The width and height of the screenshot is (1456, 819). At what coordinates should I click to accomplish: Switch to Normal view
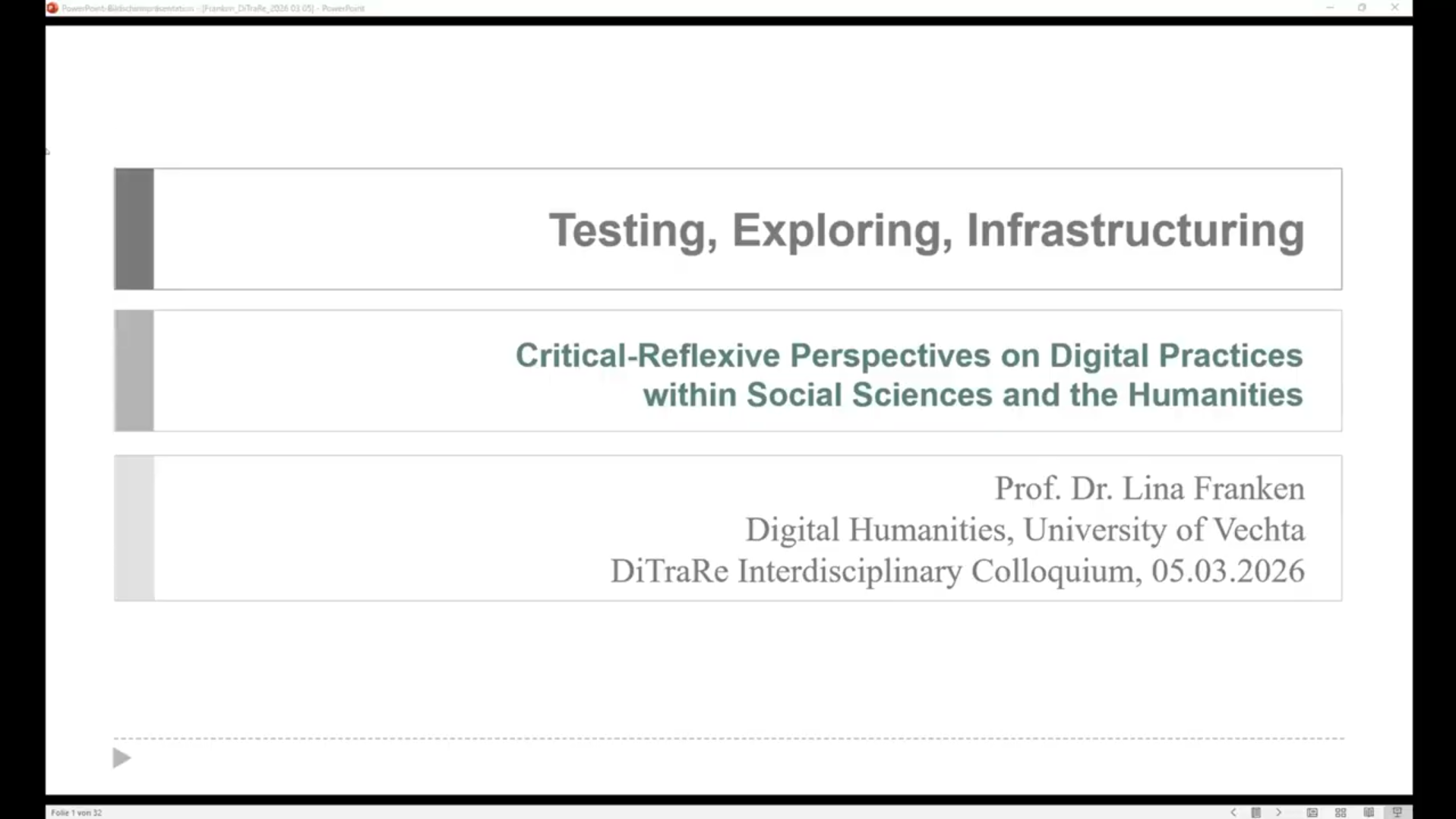[1312, 811]
